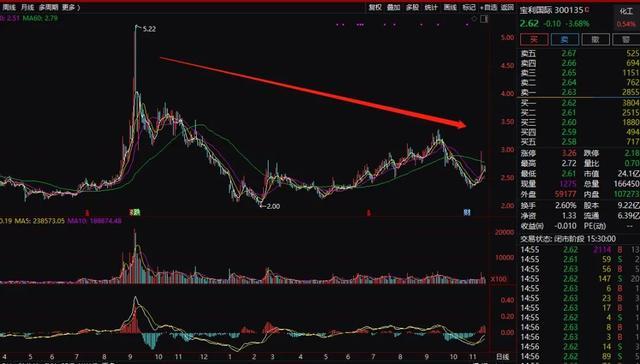Toggle 叠加 overlay option
This screenshot has width=640, height=364.
tap(393, 7)
